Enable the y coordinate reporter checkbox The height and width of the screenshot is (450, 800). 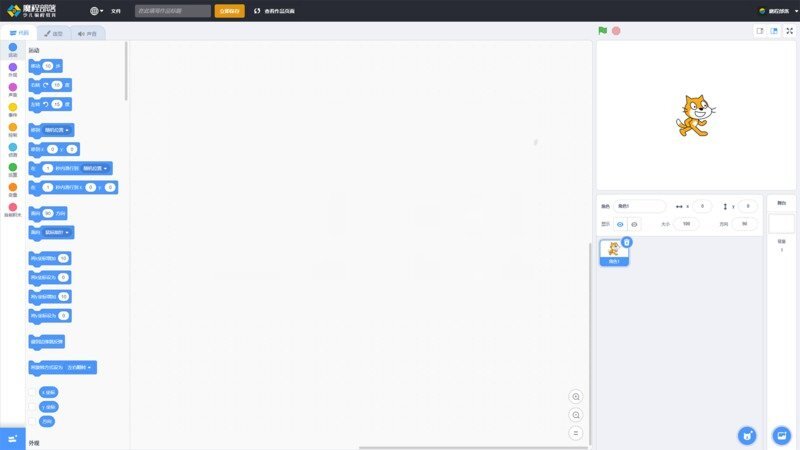pyautogui.click(x=33, y=407)
